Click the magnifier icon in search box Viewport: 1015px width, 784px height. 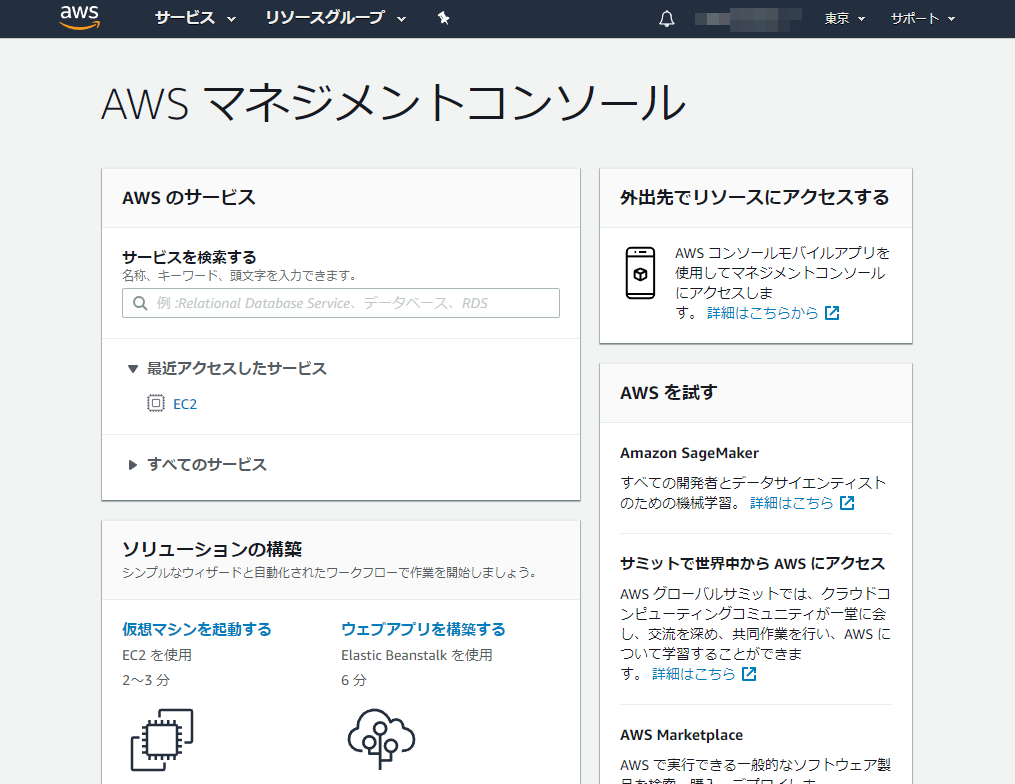140,303
